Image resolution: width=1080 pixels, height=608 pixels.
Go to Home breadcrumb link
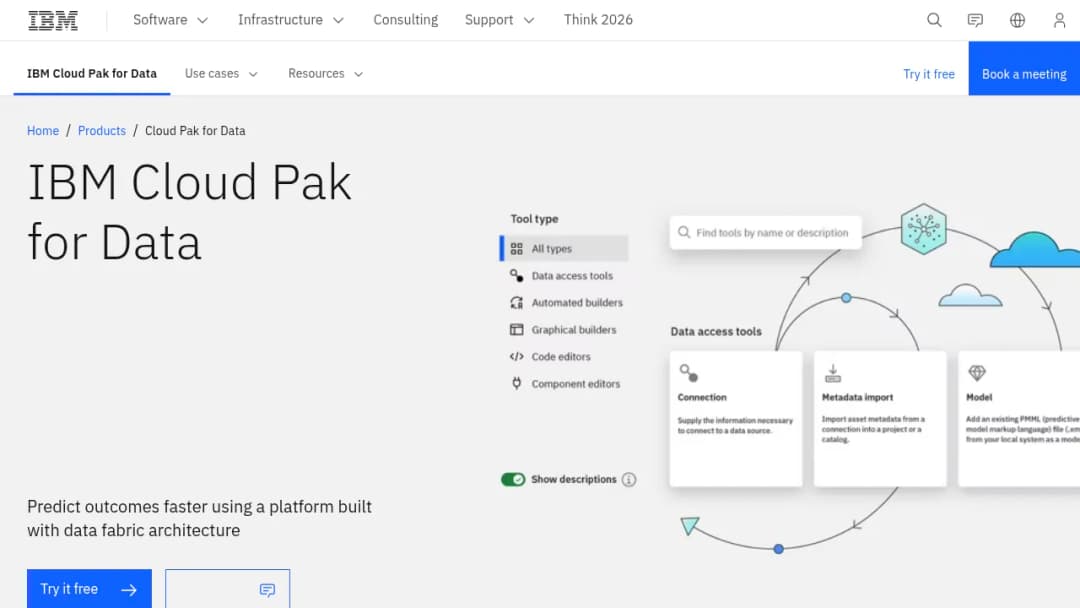(x=43, y=131)
